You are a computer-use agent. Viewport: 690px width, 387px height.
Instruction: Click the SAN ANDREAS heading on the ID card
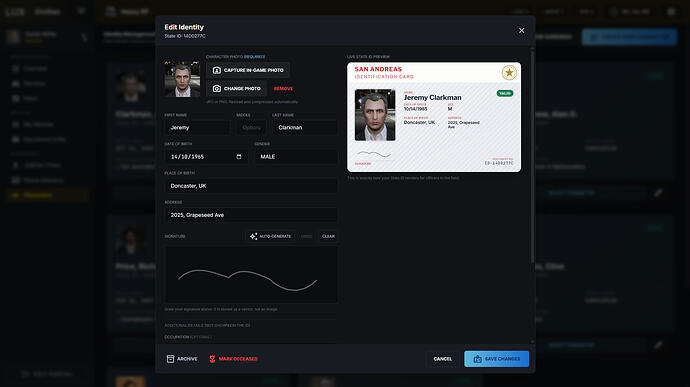(x=378, y=69)
